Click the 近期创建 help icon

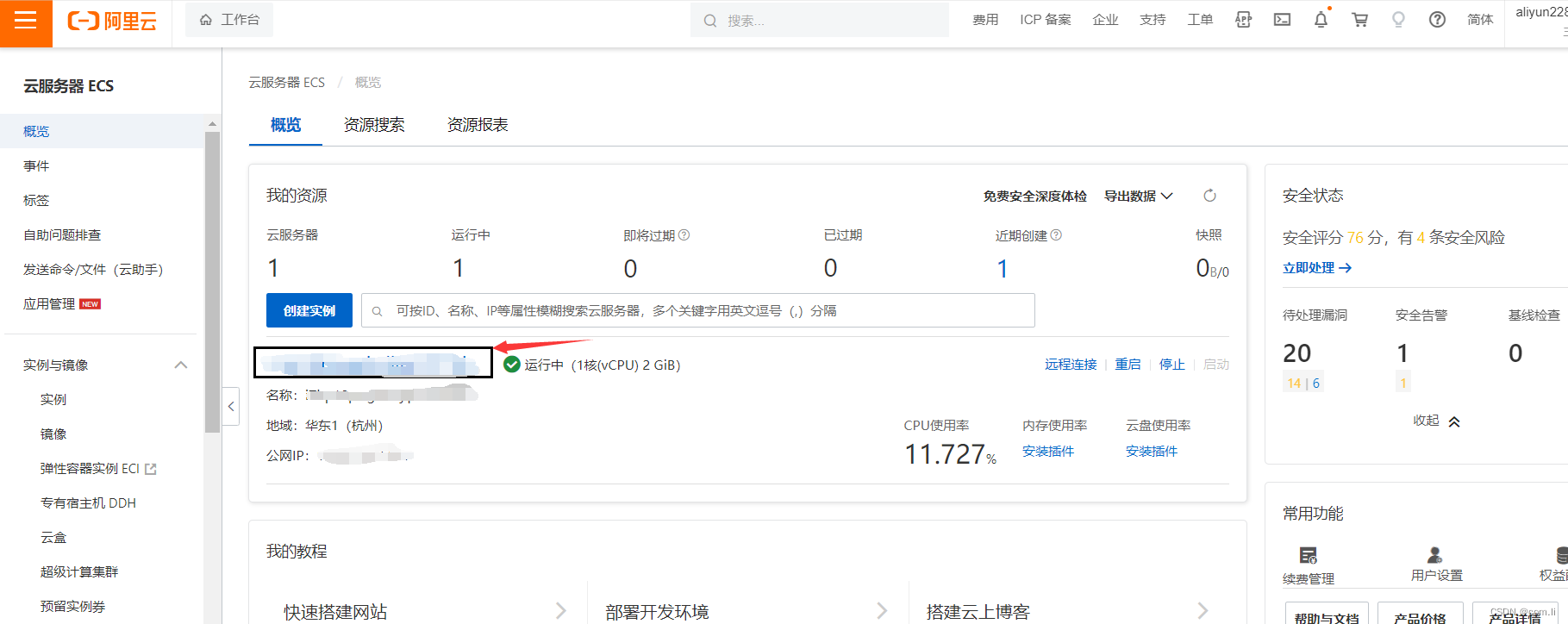click(1056, 234)
